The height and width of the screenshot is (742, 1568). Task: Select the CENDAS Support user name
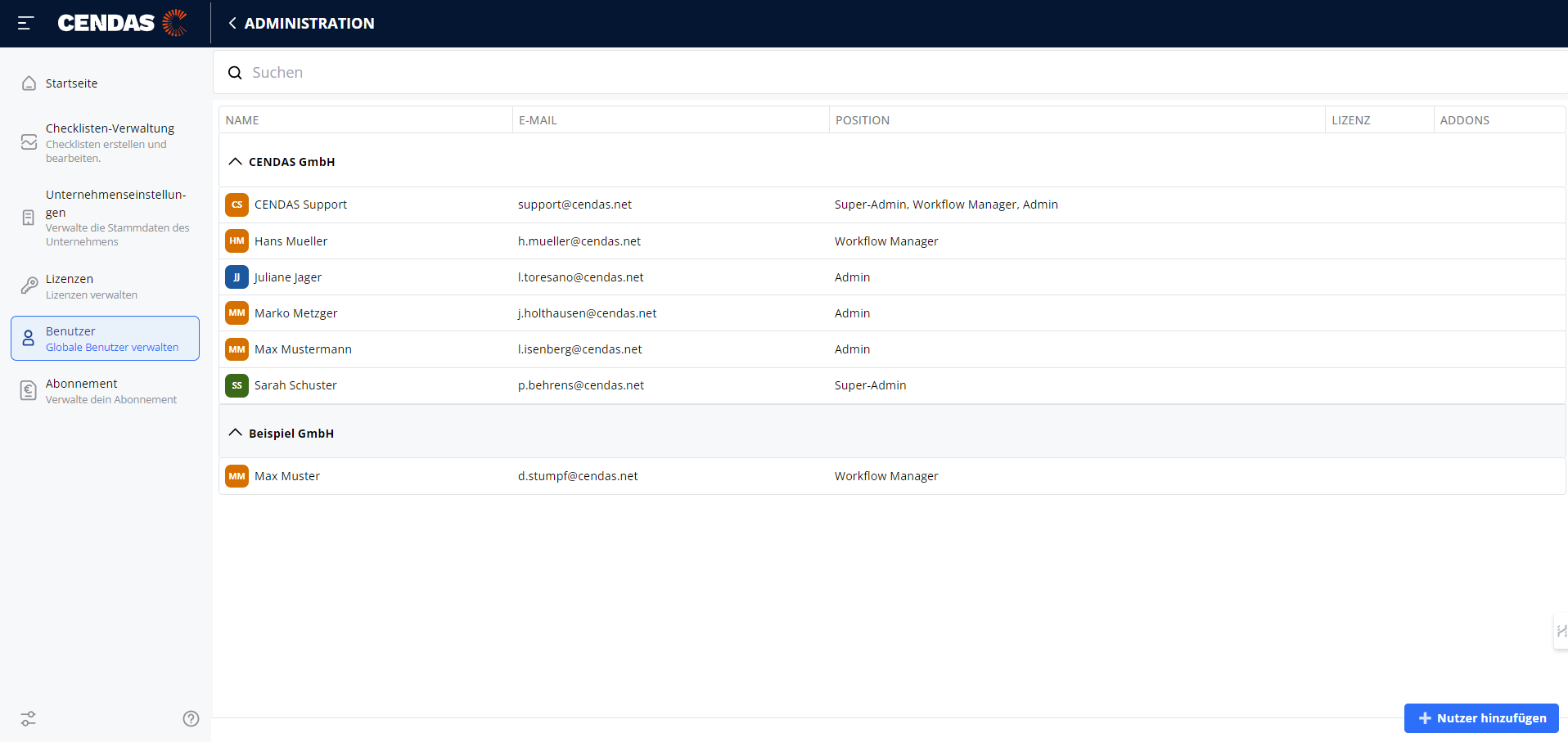point(300,205)
